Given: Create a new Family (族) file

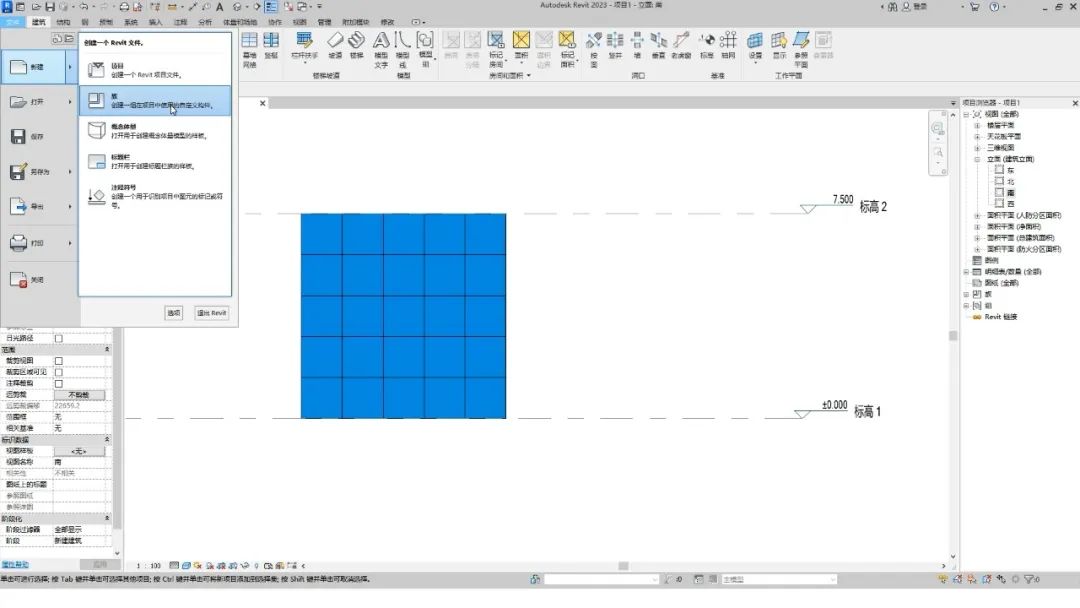Looking at the screenshot, I should [x=155, y=101].
